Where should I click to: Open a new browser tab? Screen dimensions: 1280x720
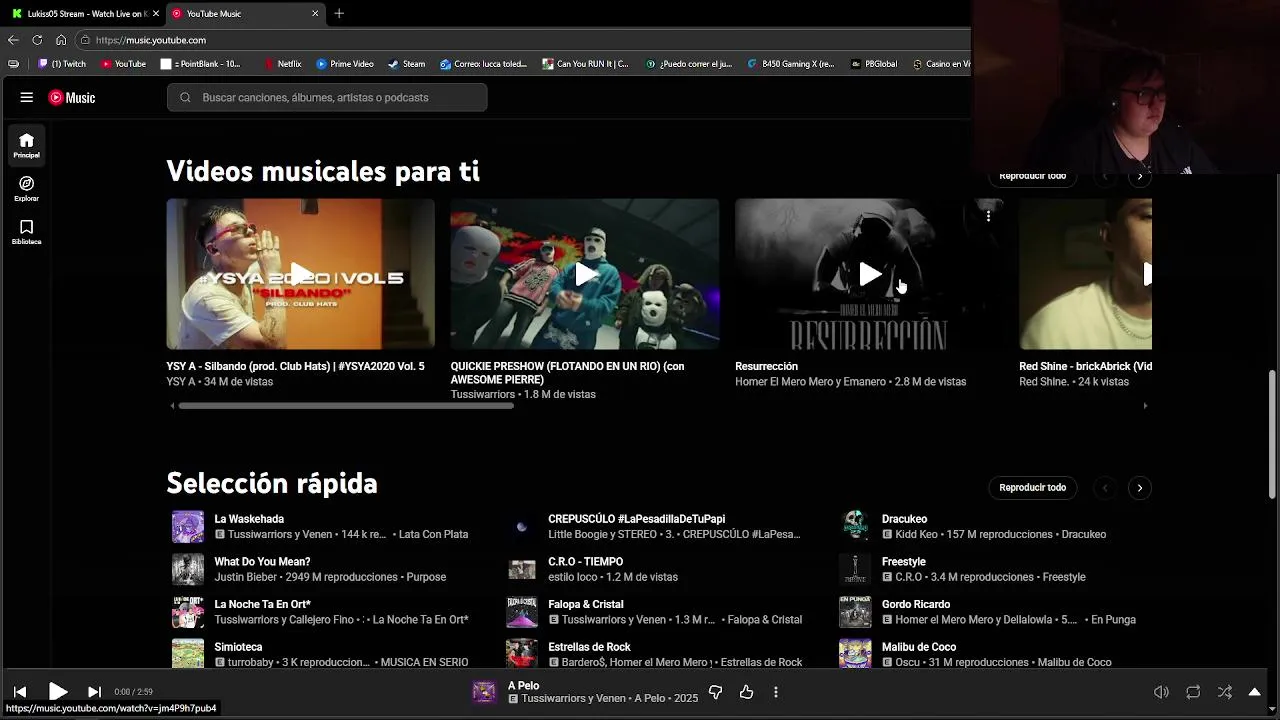coord(339,14)
